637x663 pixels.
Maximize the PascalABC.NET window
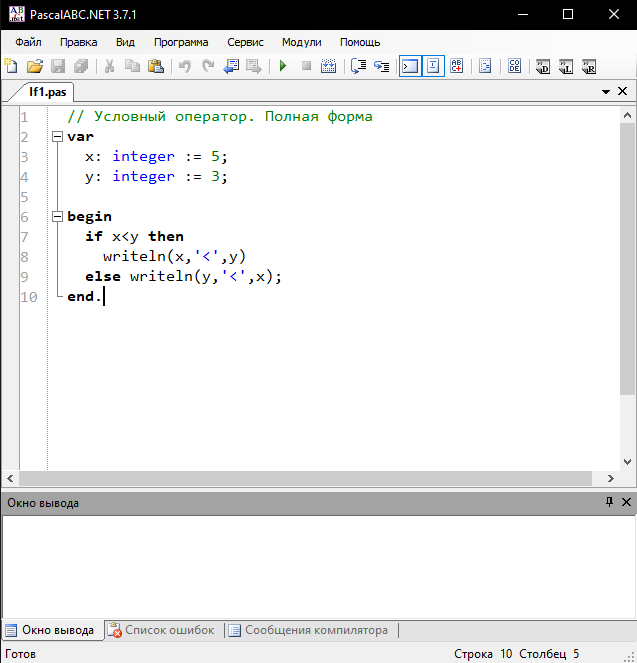pyautogui.click(x=568, y=14)
